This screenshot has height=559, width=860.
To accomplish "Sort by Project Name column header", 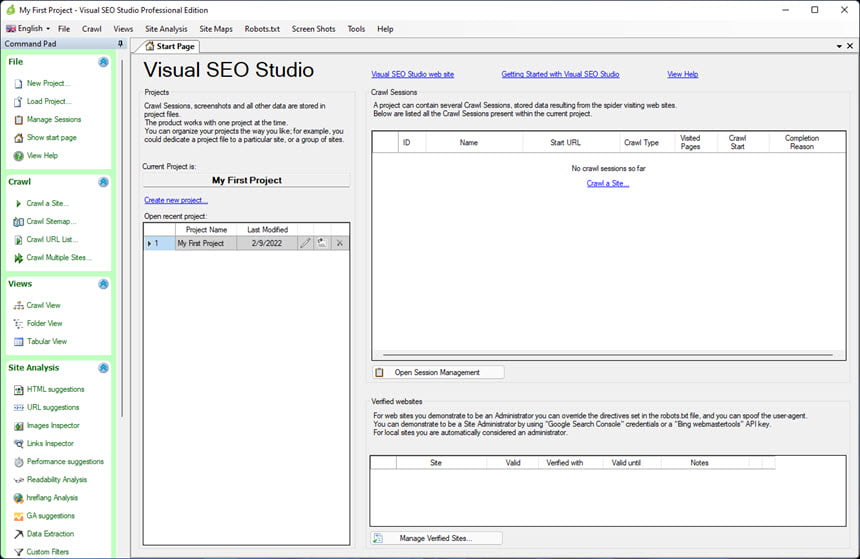I will point(206,230).
